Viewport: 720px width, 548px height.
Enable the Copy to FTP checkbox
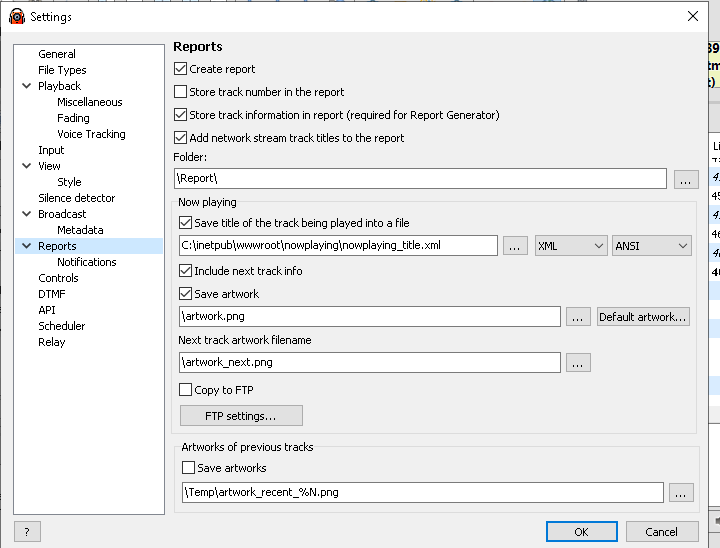tap(186, 390)
